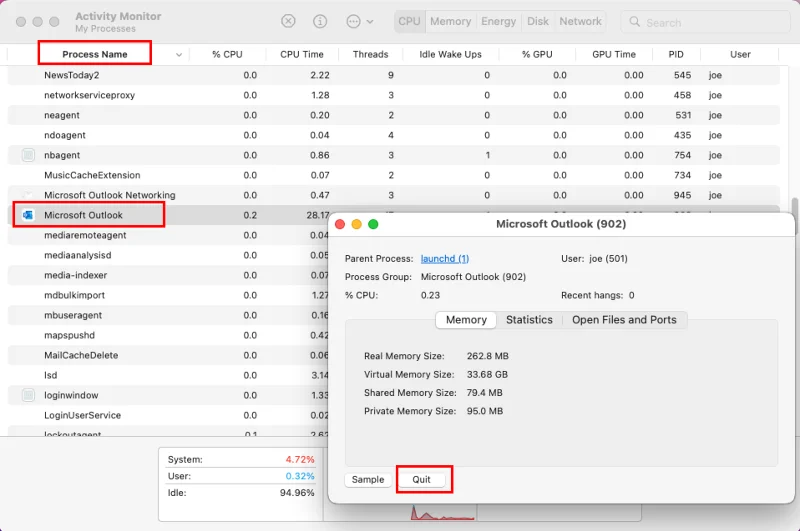The width and height of the screenshot is (800, 531).
Task: Sort processes by the % CPU column
Action: click(x=227, y=54)
